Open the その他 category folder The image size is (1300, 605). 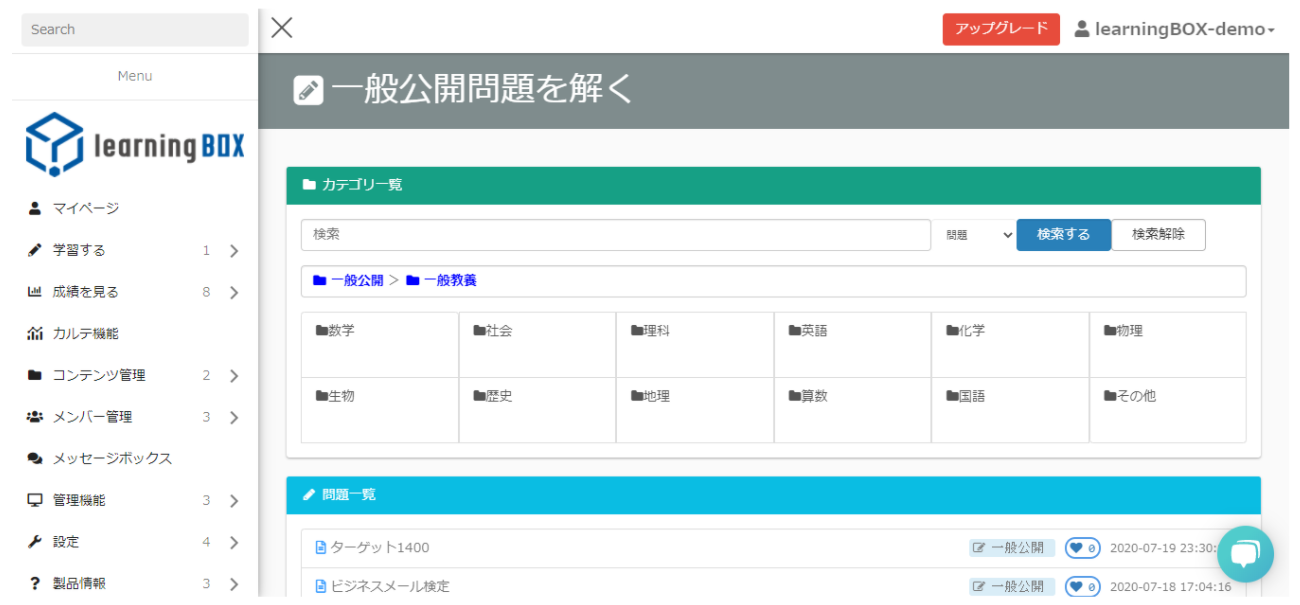point(1130,396)
